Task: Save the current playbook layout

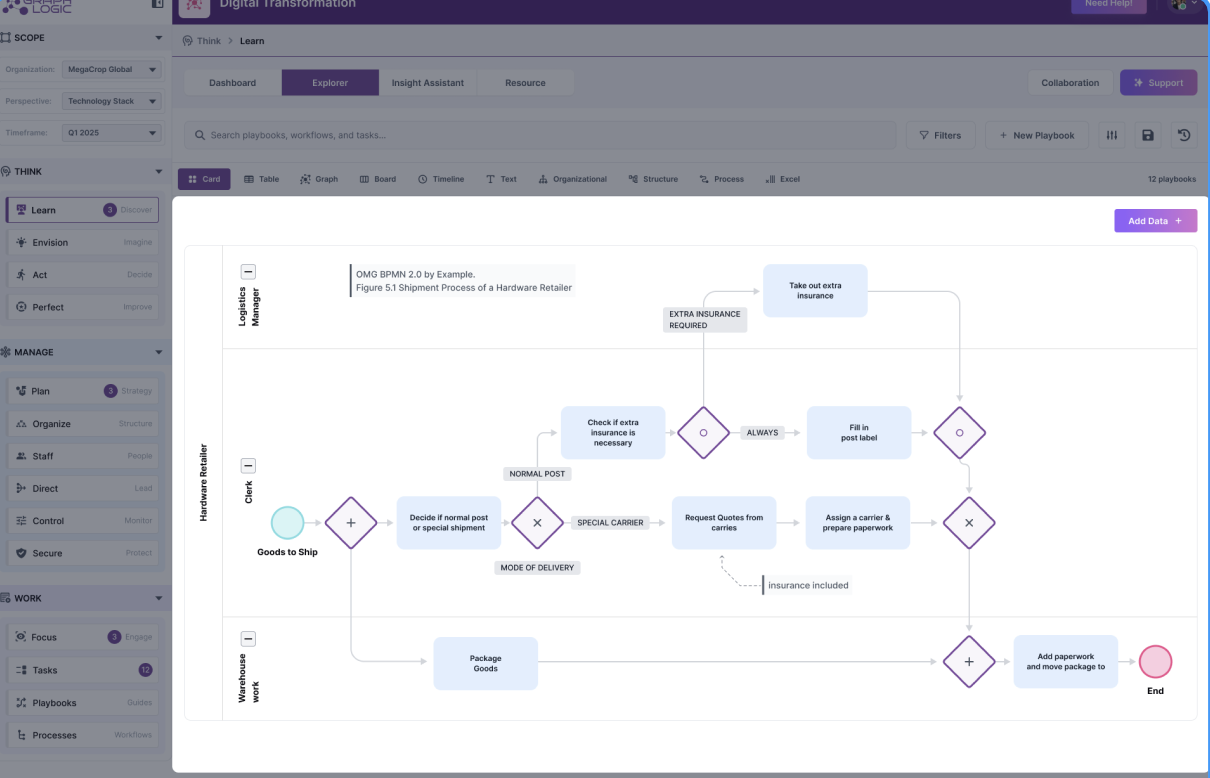Action: coord(1148,135)
